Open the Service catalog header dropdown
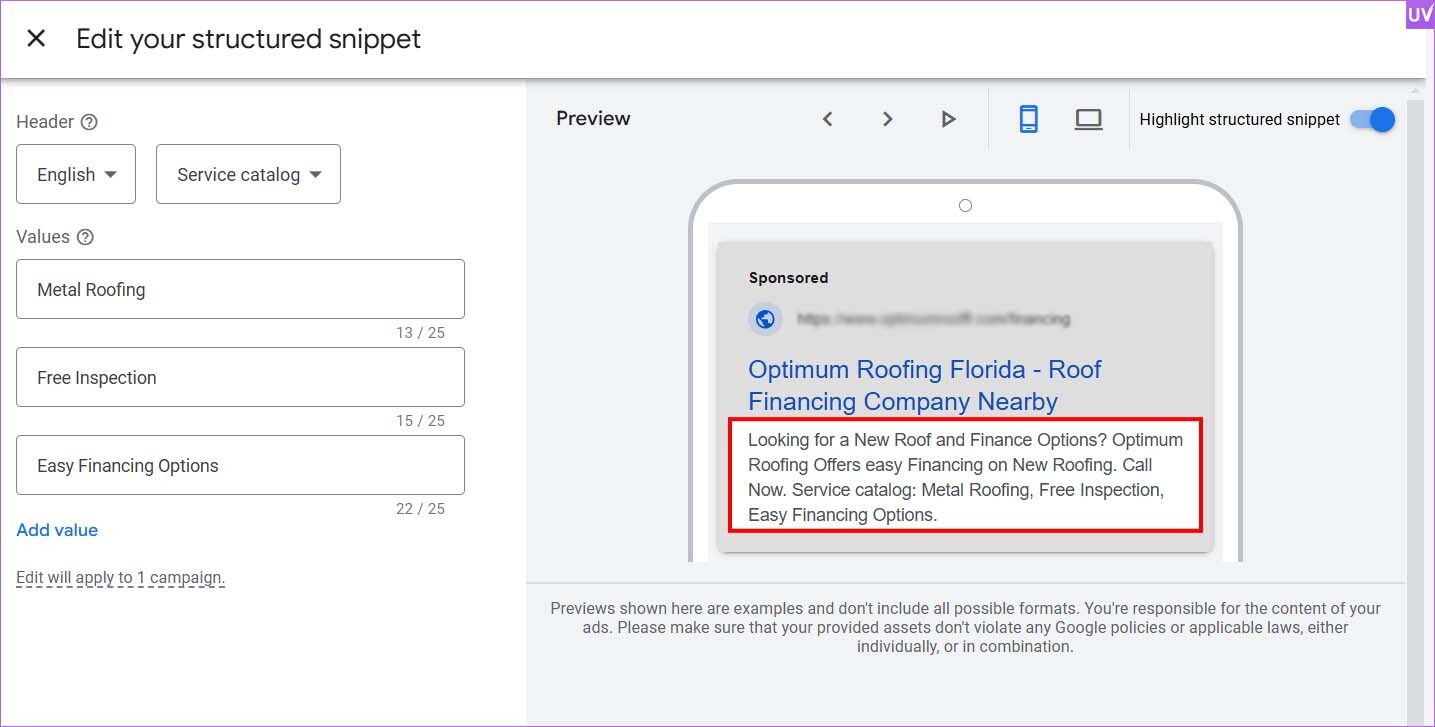 248,174
